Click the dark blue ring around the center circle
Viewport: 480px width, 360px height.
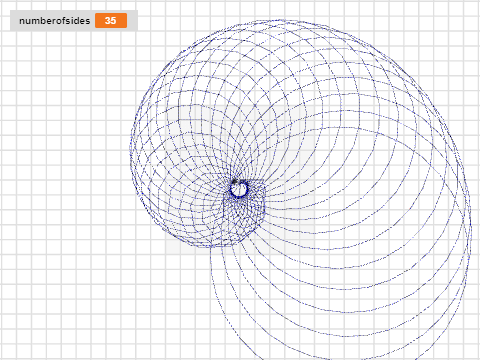click(239, 189)
